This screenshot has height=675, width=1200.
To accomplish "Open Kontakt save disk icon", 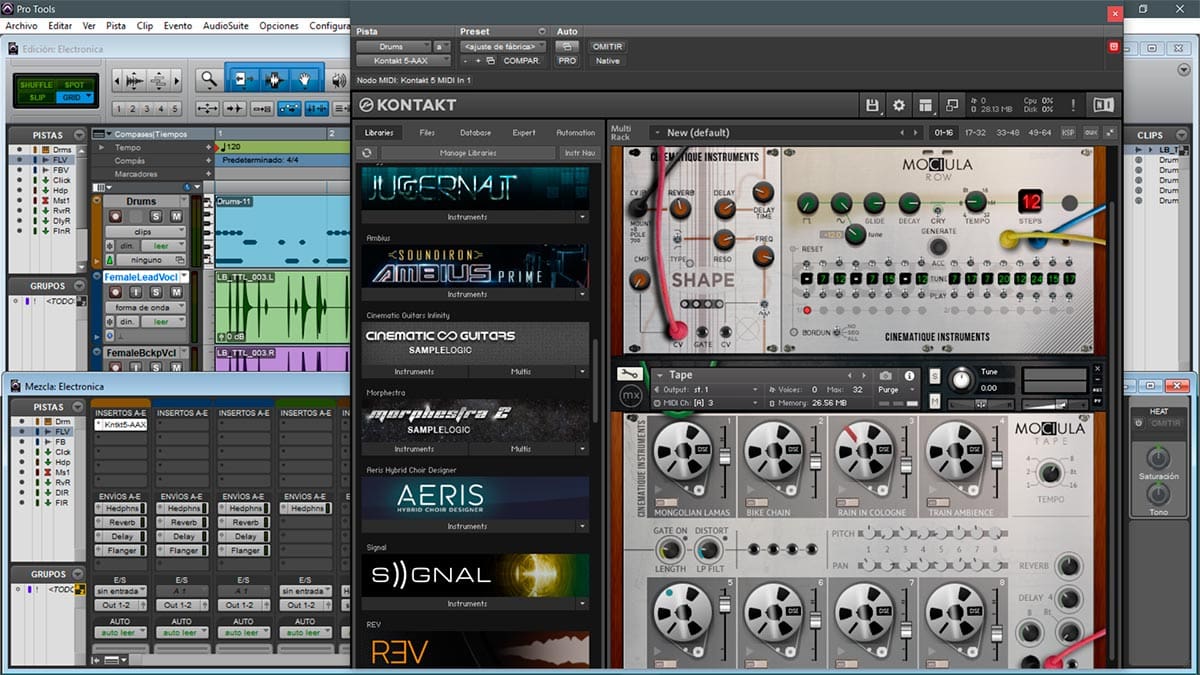I will pyautogui.click(x=872, y=105).
